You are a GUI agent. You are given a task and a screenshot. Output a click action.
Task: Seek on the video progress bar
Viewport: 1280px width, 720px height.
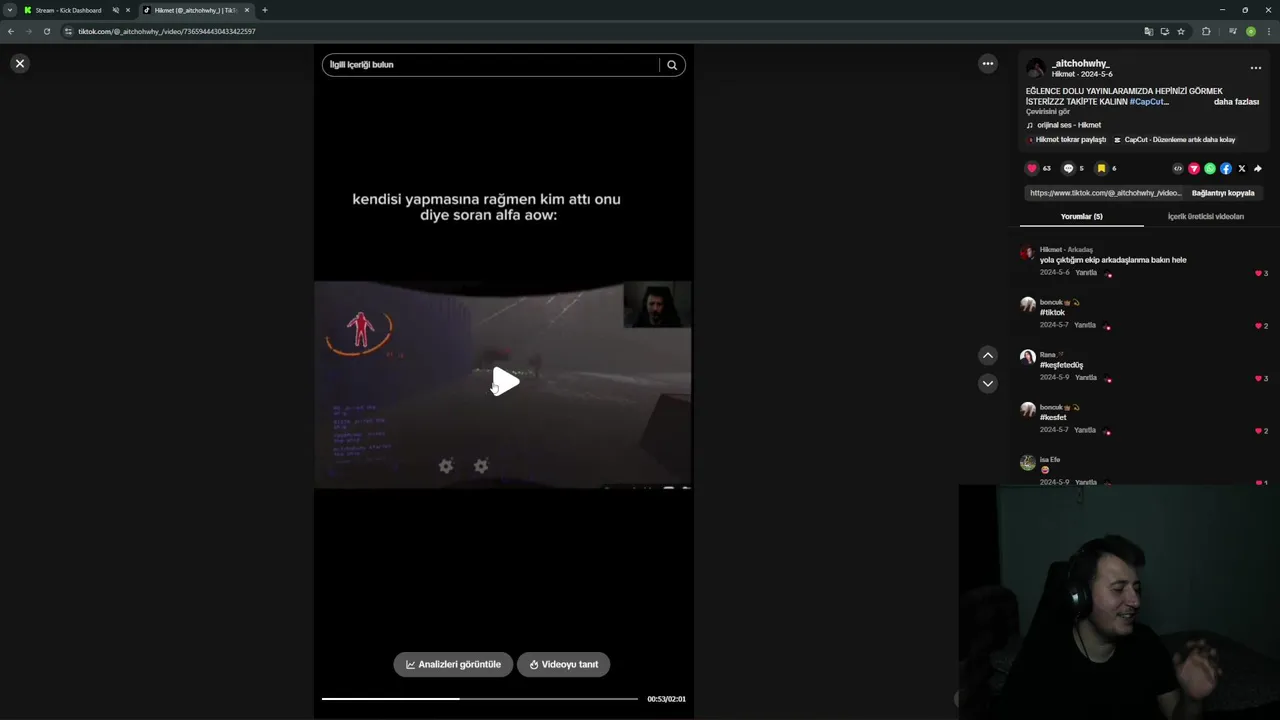click(480, 699)
